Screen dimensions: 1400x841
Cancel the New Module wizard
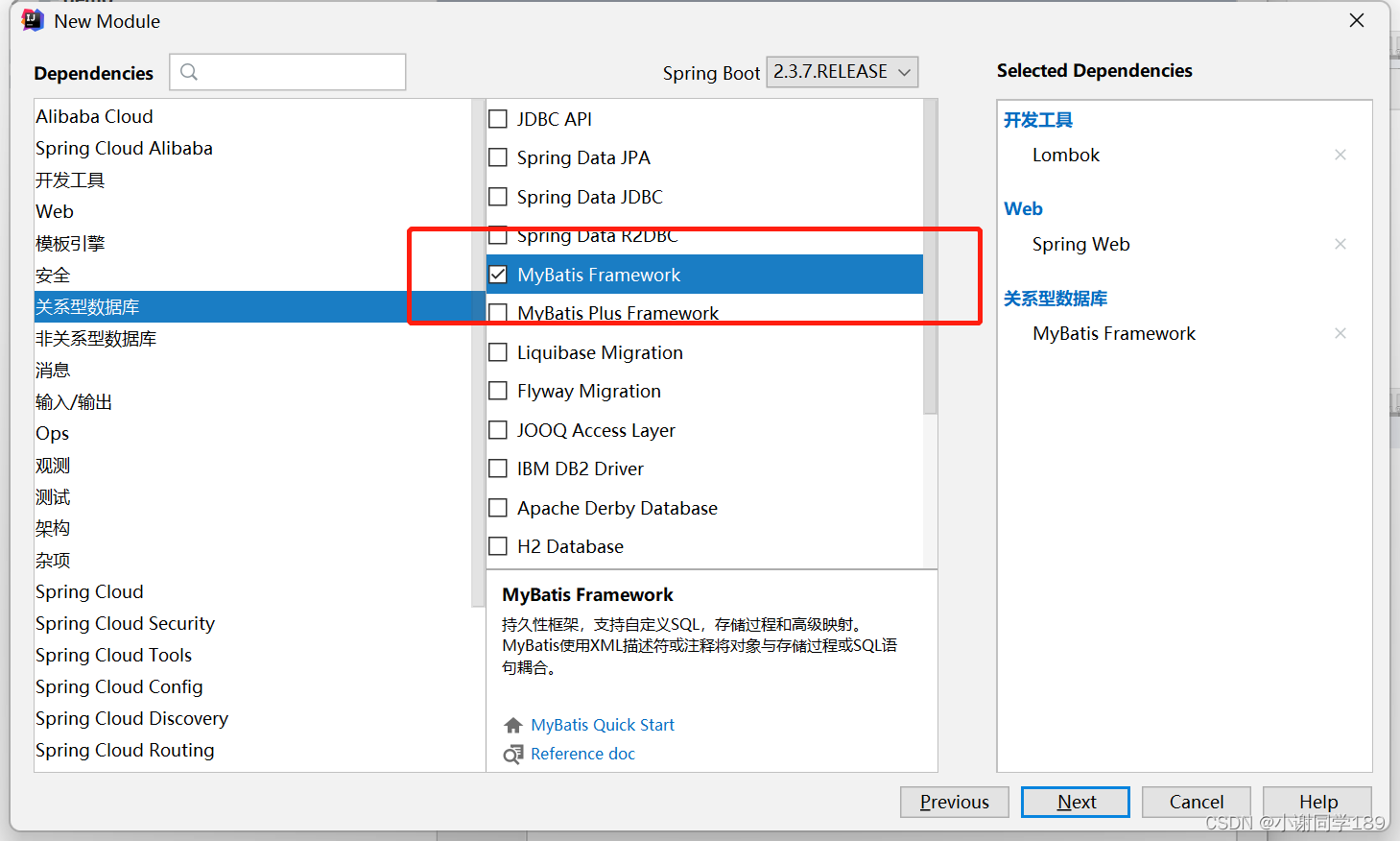pyautogui.click(x=1197, y=802)
